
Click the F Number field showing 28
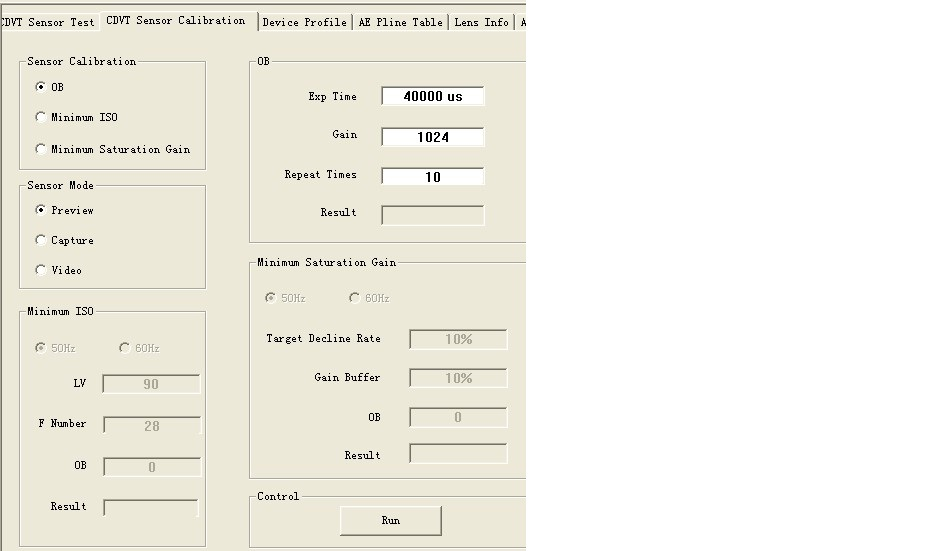[x=152, y=425]
